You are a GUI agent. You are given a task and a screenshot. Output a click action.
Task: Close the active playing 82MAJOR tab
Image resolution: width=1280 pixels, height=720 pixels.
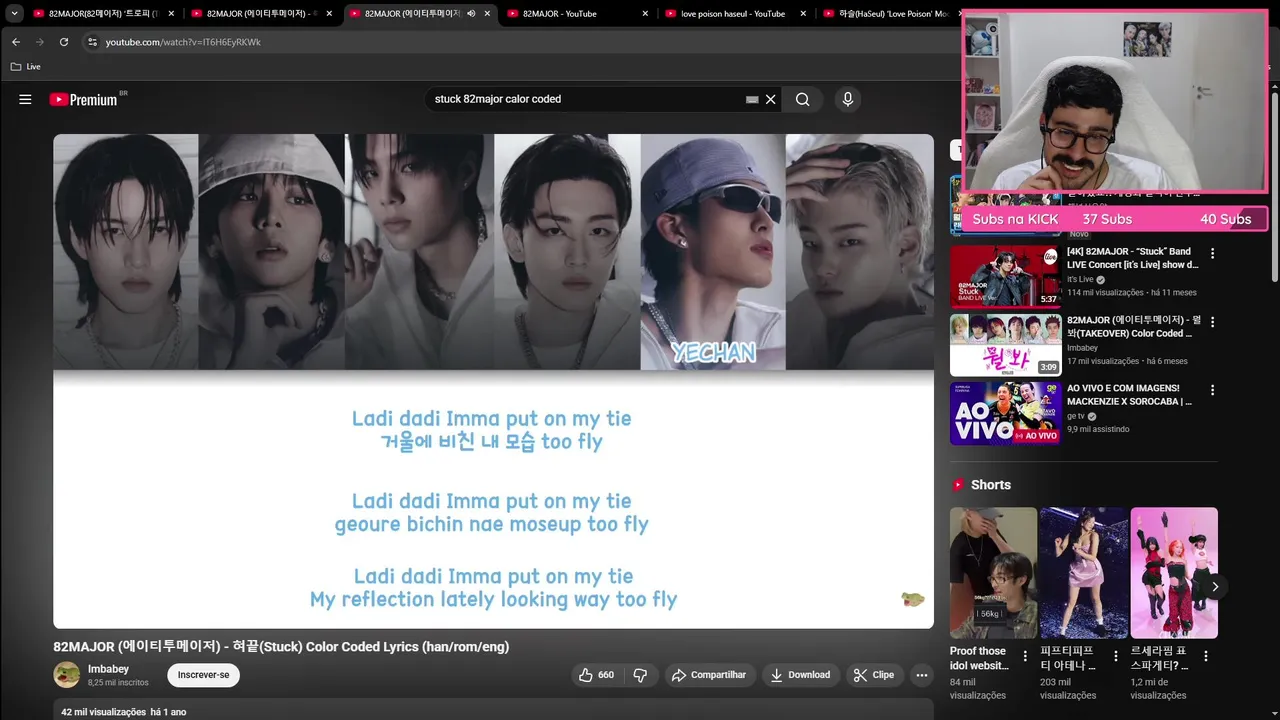click(x=487, y=14)
